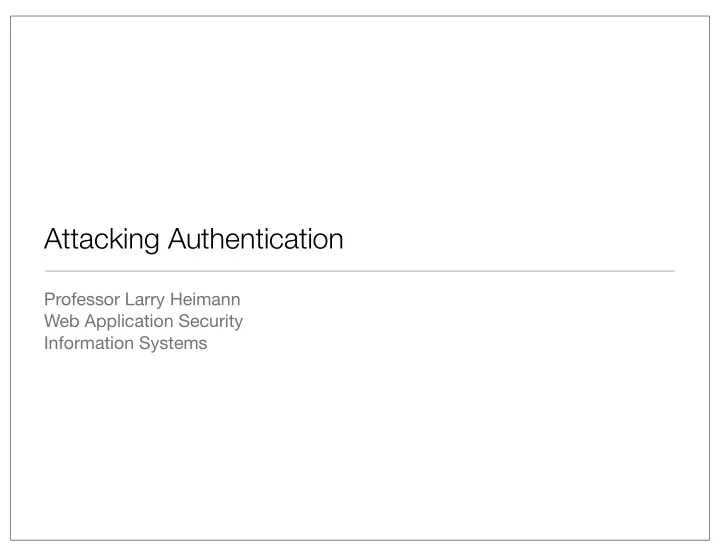Click the blank slide area below 'Information Systems'
Image resolution: width=720 pixels, height=557 pixels.
tap(360, 445)
